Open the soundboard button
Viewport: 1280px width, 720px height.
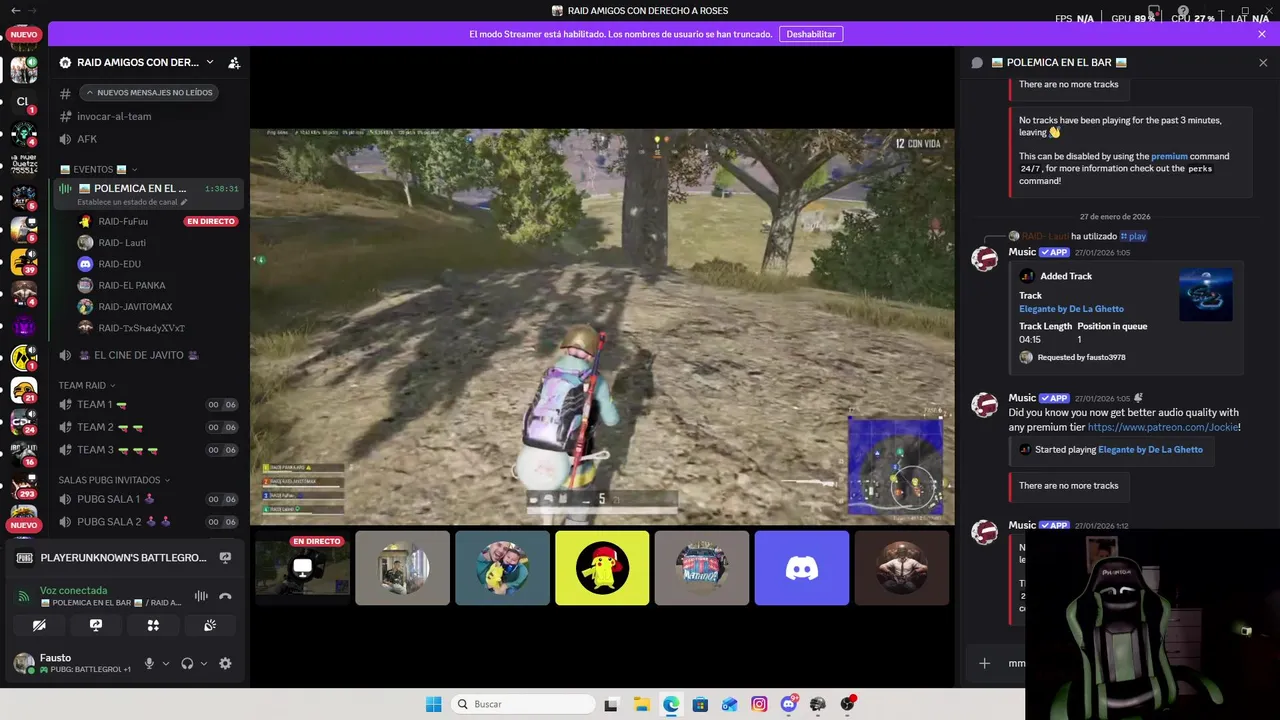(x=210, y=625)
